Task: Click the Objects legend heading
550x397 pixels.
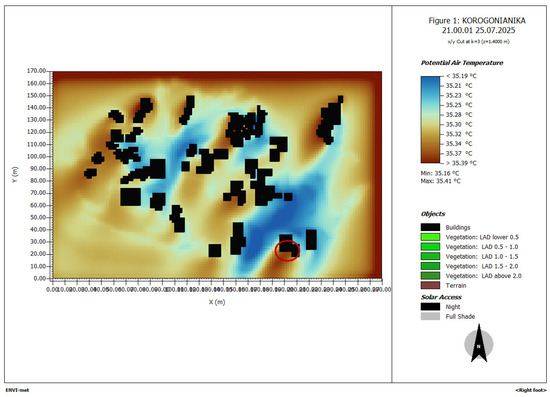Action: pos(433,214)
